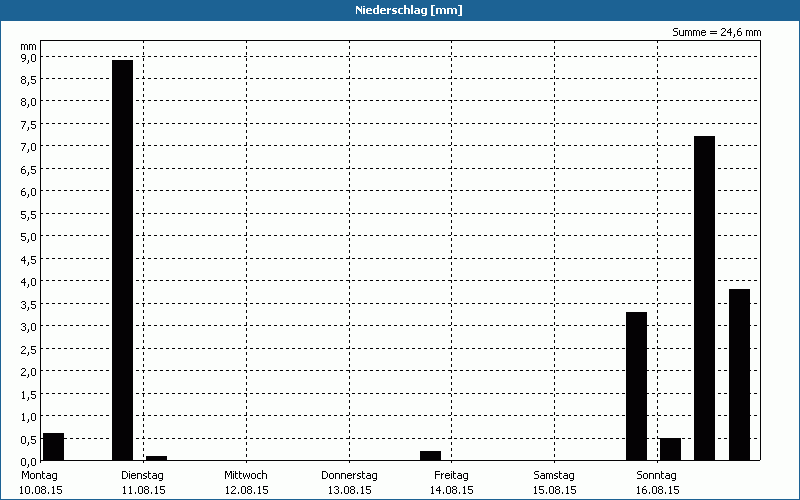Click the 9,0 y-axis value
This screenshot has width=800, height=500.
tap(29, 57)
